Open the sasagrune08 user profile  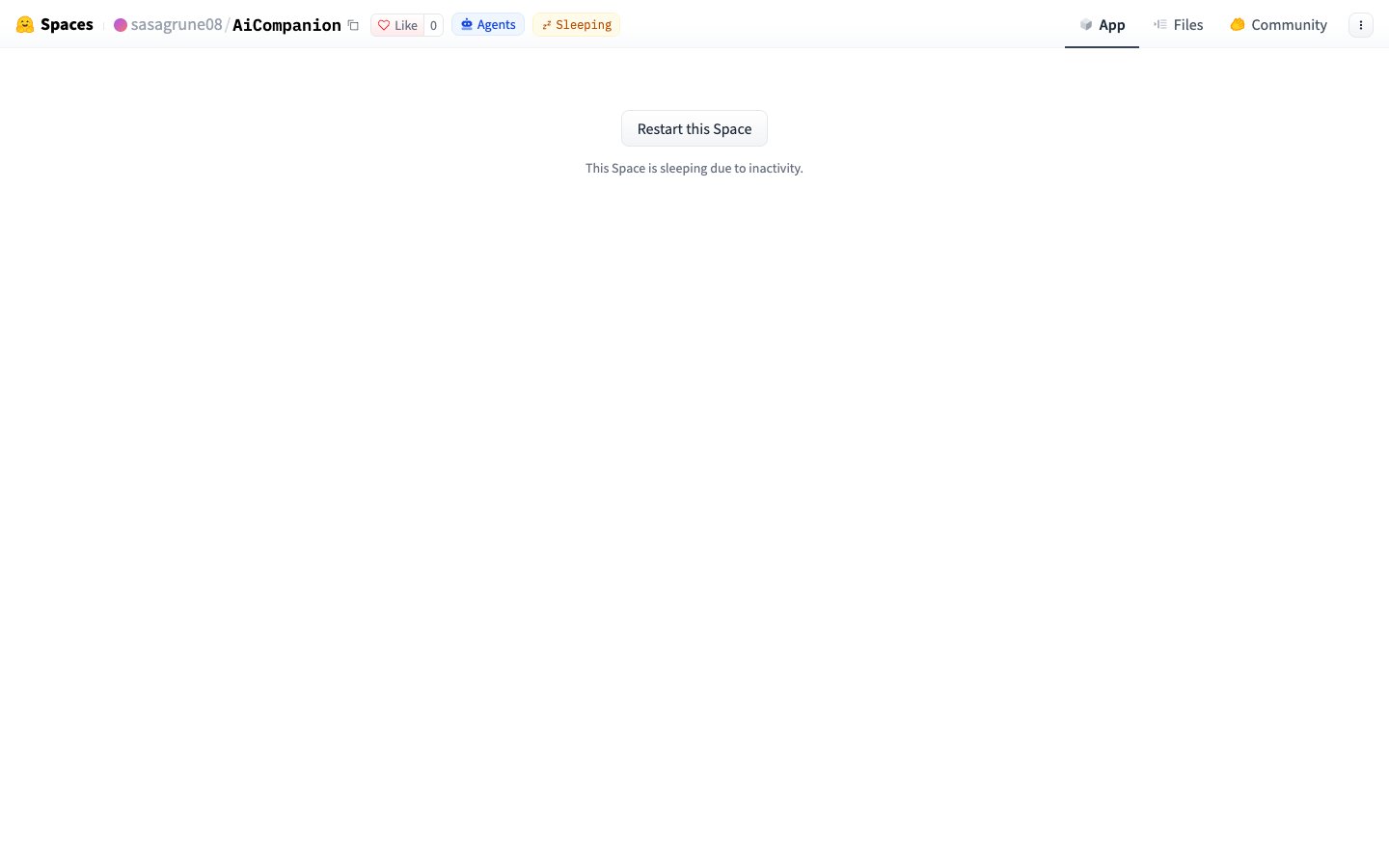point(177,25)
